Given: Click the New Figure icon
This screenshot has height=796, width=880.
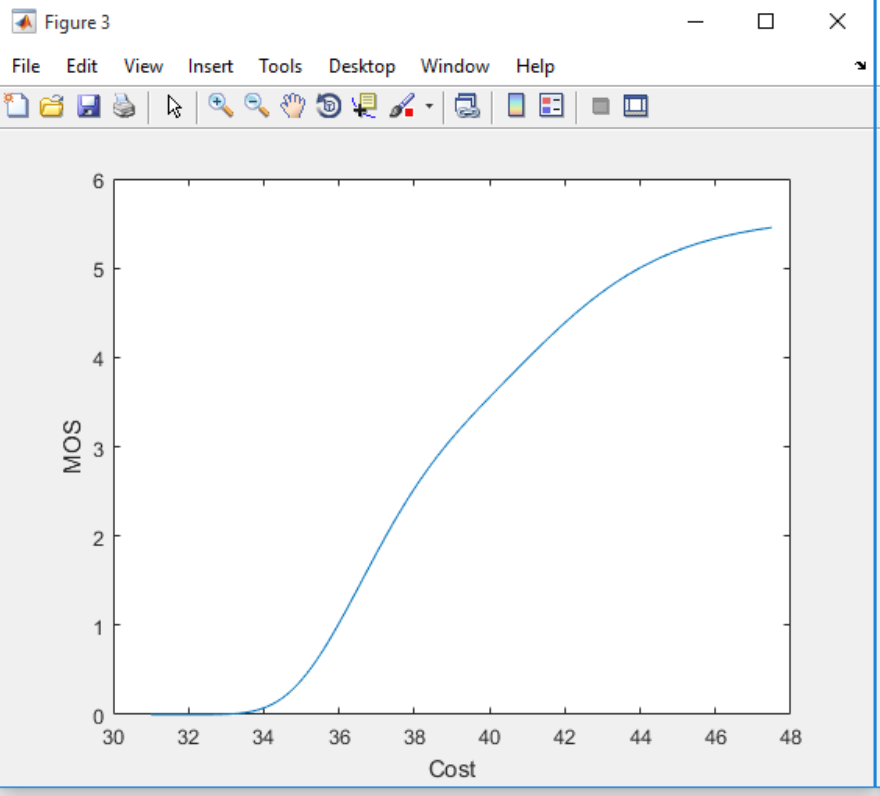Looking at the screenshot, I should pos(16,106).
